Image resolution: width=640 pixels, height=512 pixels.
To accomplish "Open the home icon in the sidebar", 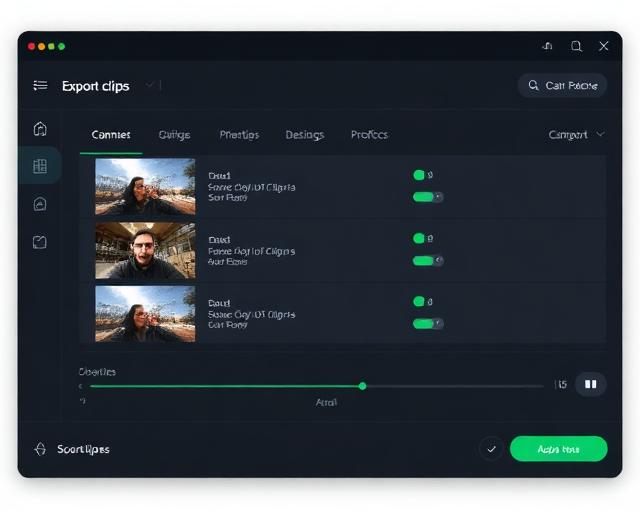I will (x=40, y=129).
